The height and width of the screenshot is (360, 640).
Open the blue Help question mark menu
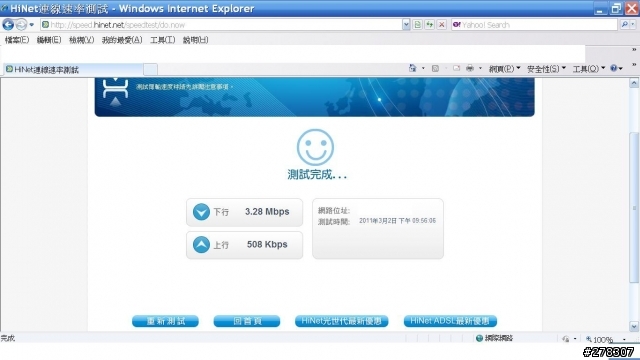(616, 69)
